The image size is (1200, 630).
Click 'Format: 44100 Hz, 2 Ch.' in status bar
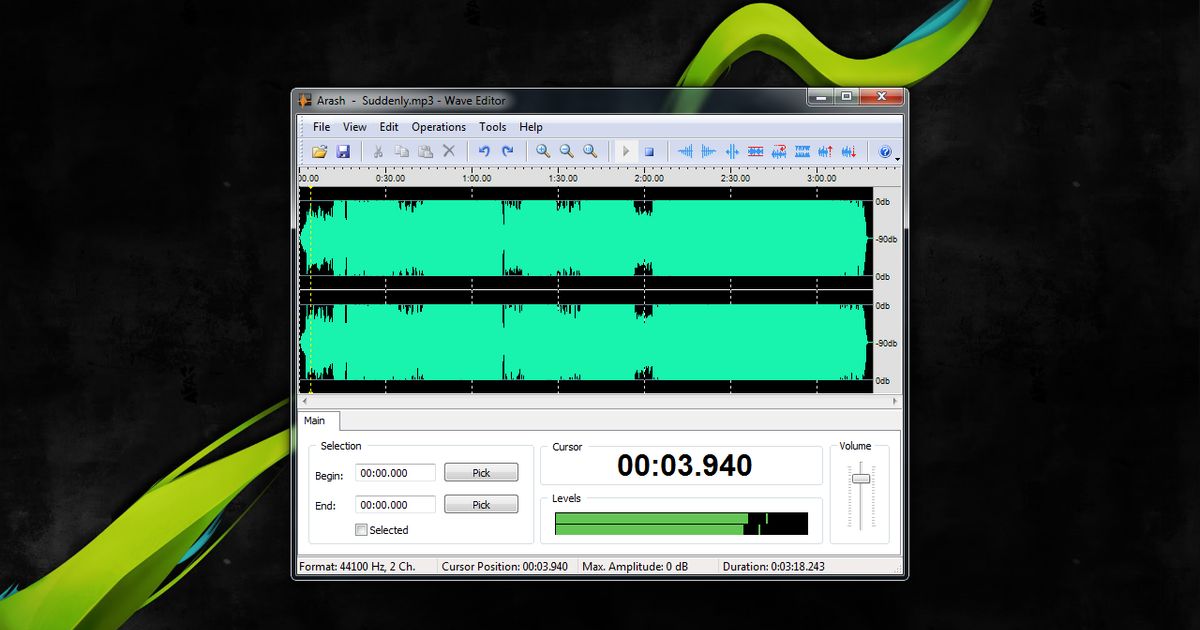point(356,566)
